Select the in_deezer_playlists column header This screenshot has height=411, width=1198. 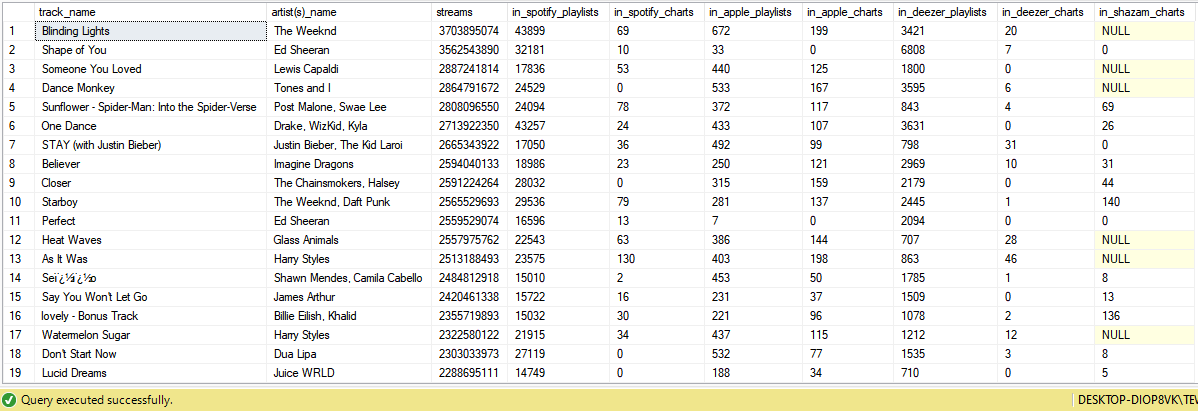(945, 11)
